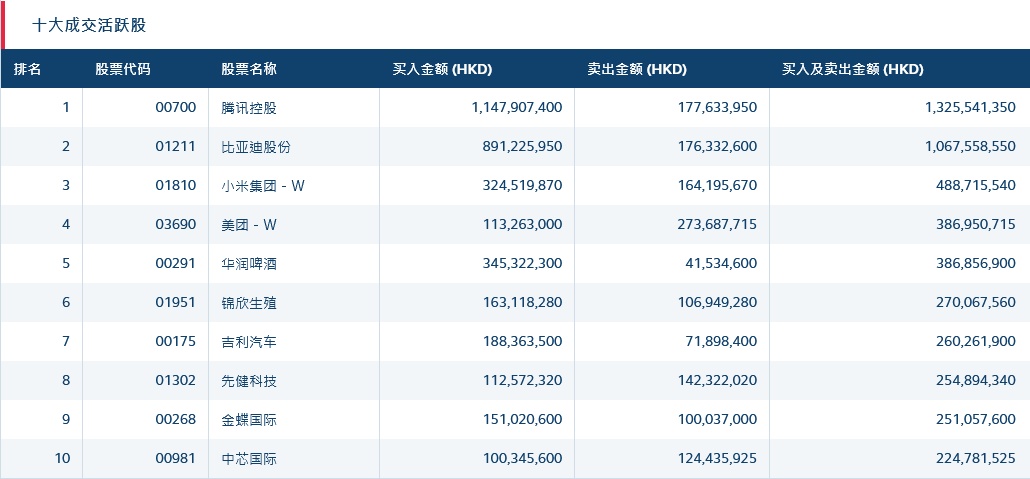The width and height of the screenshot is (1030, 479).
Task: Click stock name 比亚迪股份
Action: [x=256, y=147]
